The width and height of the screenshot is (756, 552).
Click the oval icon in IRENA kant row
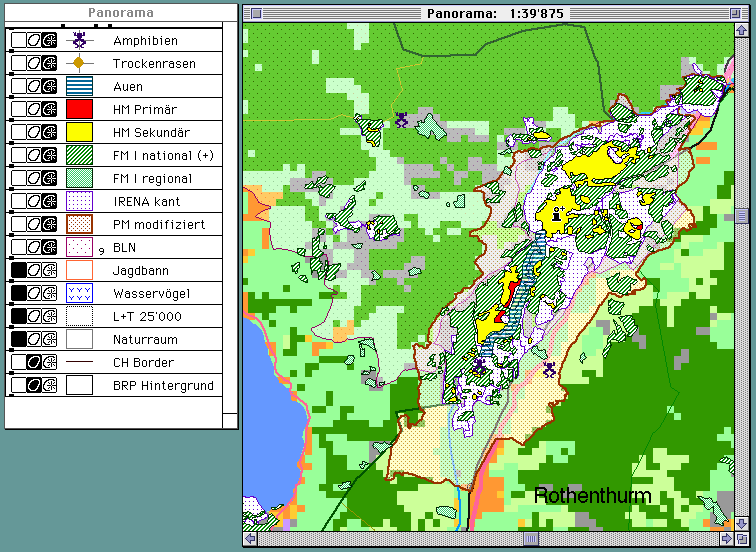click(33, 201)
